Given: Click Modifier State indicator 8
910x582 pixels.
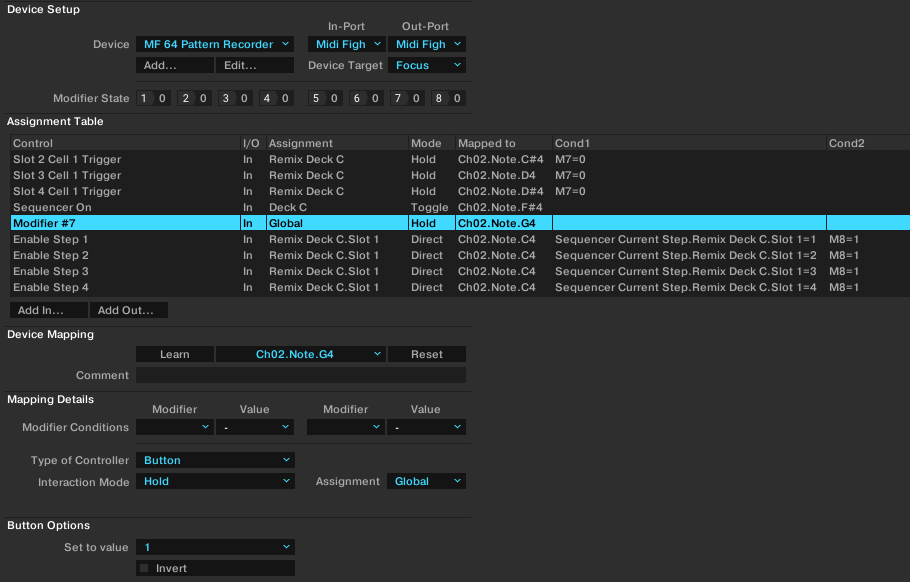Looking at the screenshot, I should (448, 98).
